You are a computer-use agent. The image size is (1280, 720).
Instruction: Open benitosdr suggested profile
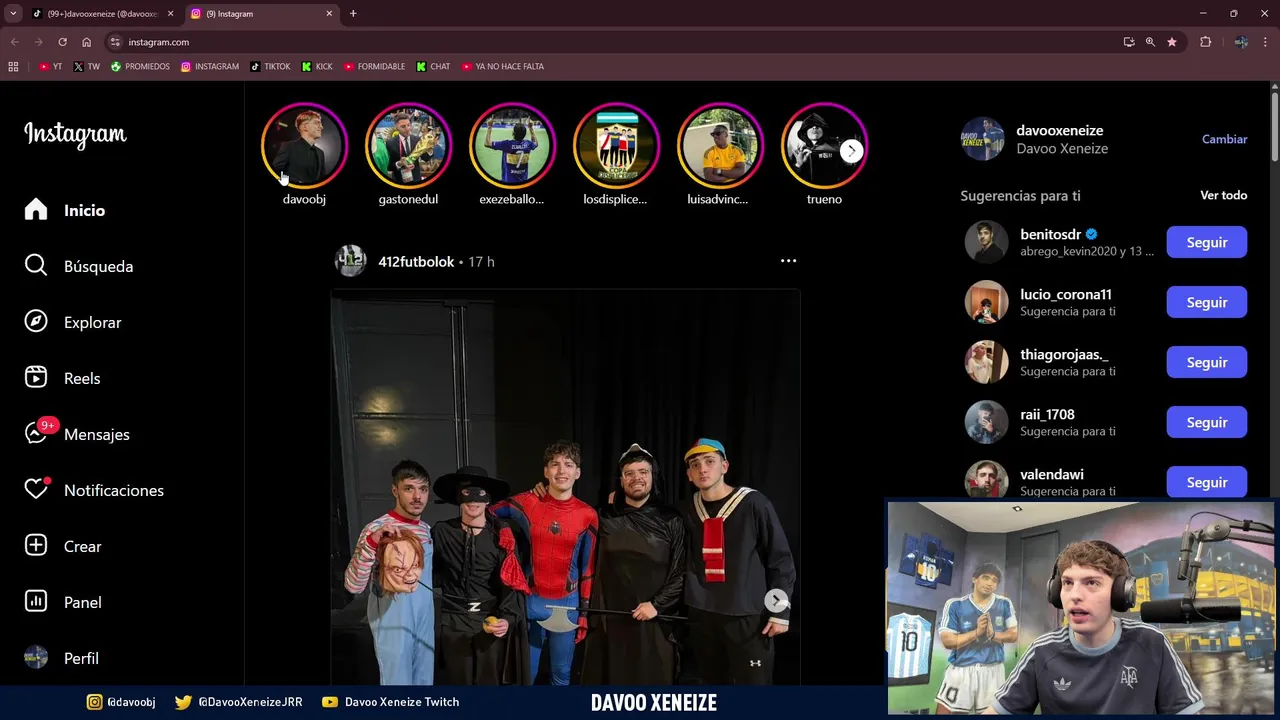point(1050,234)
